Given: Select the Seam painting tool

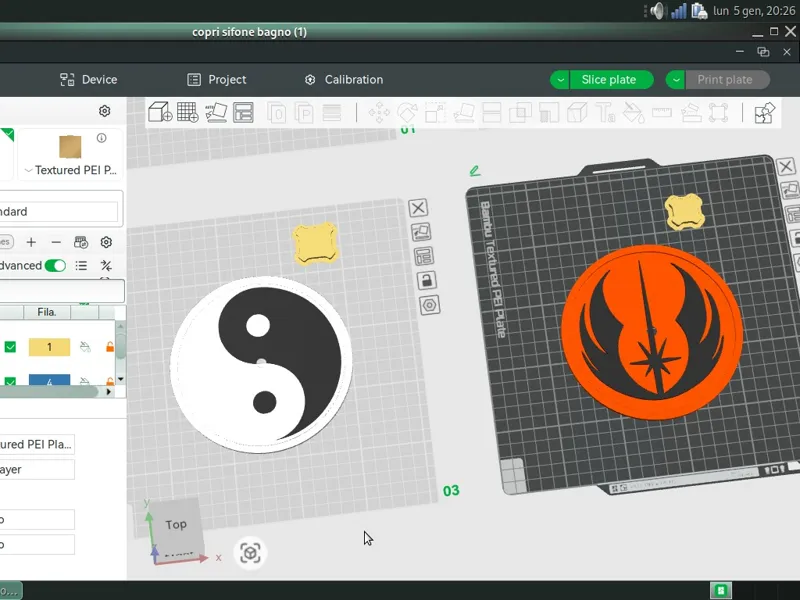Looking at the screenshot, I should tap(577, 113).
